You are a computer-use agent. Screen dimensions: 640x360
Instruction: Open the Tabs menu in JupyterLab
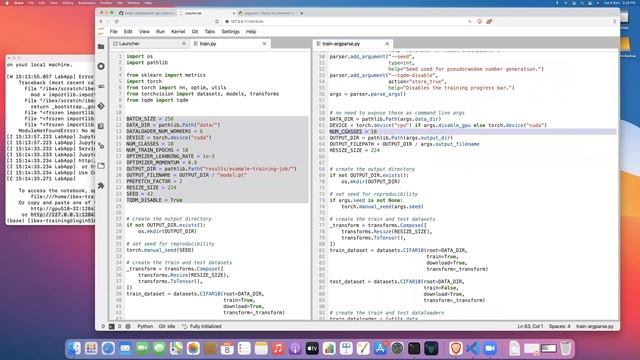(x=210, y=31)
